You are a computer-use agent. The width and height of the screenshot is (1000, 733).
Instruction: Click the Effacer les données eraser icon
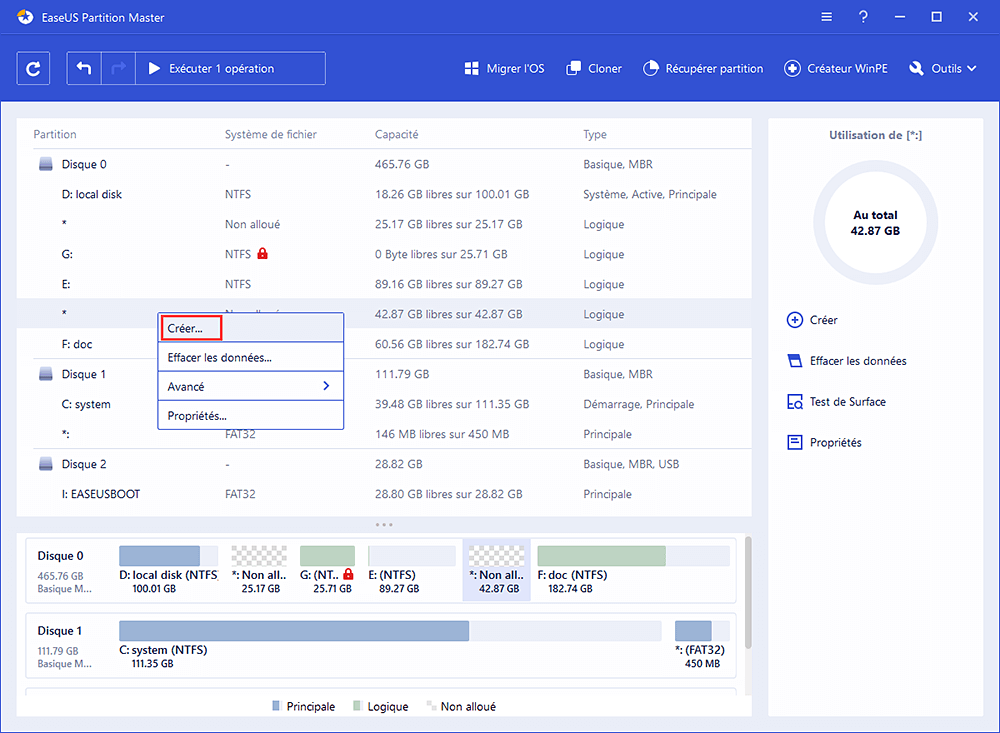click(x=795, y=361)
